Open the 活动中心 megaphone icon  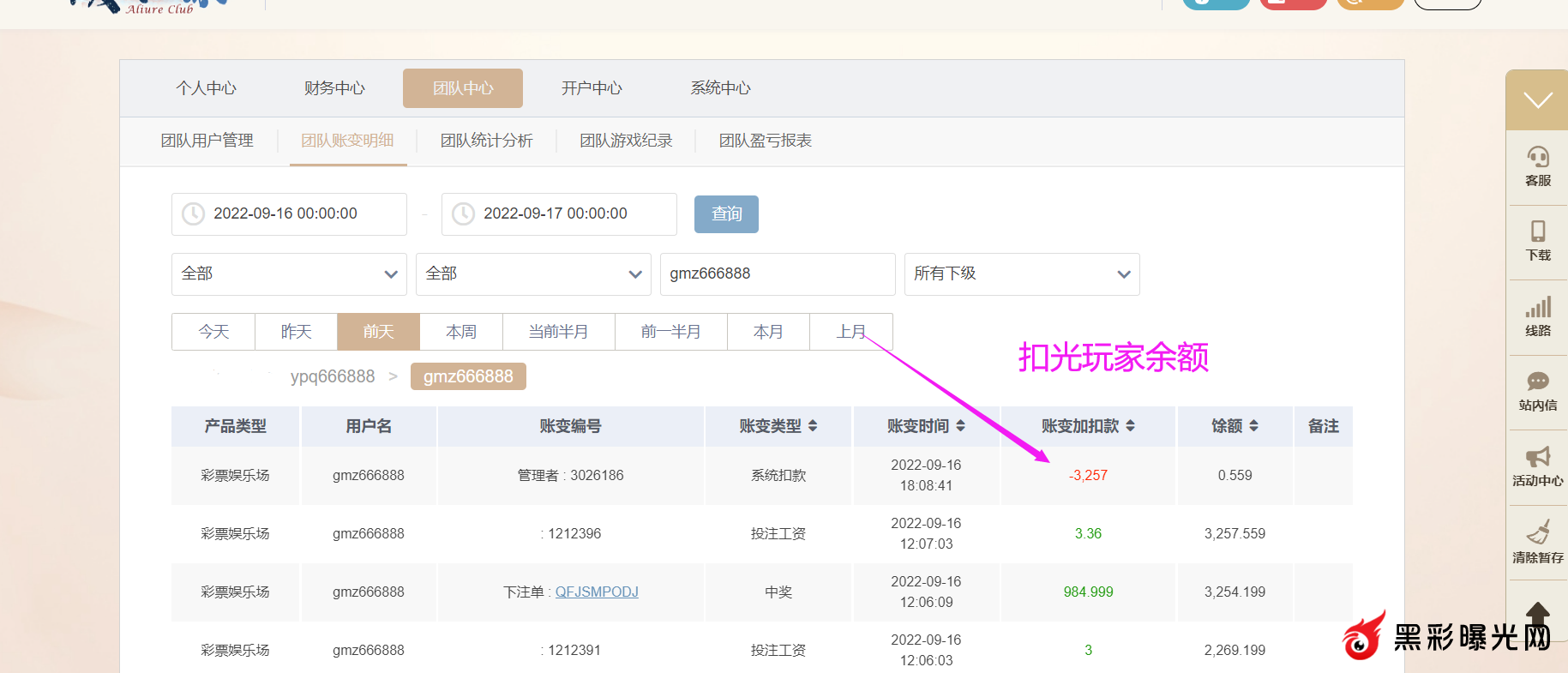tap(1537, 457)
